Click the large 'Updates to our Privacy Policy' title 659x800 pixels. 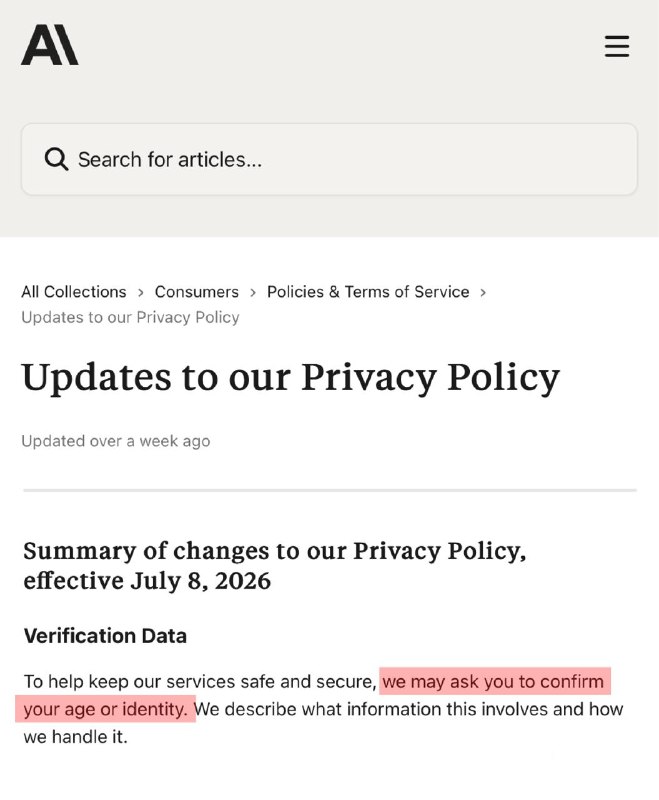[x=291, y=378]
